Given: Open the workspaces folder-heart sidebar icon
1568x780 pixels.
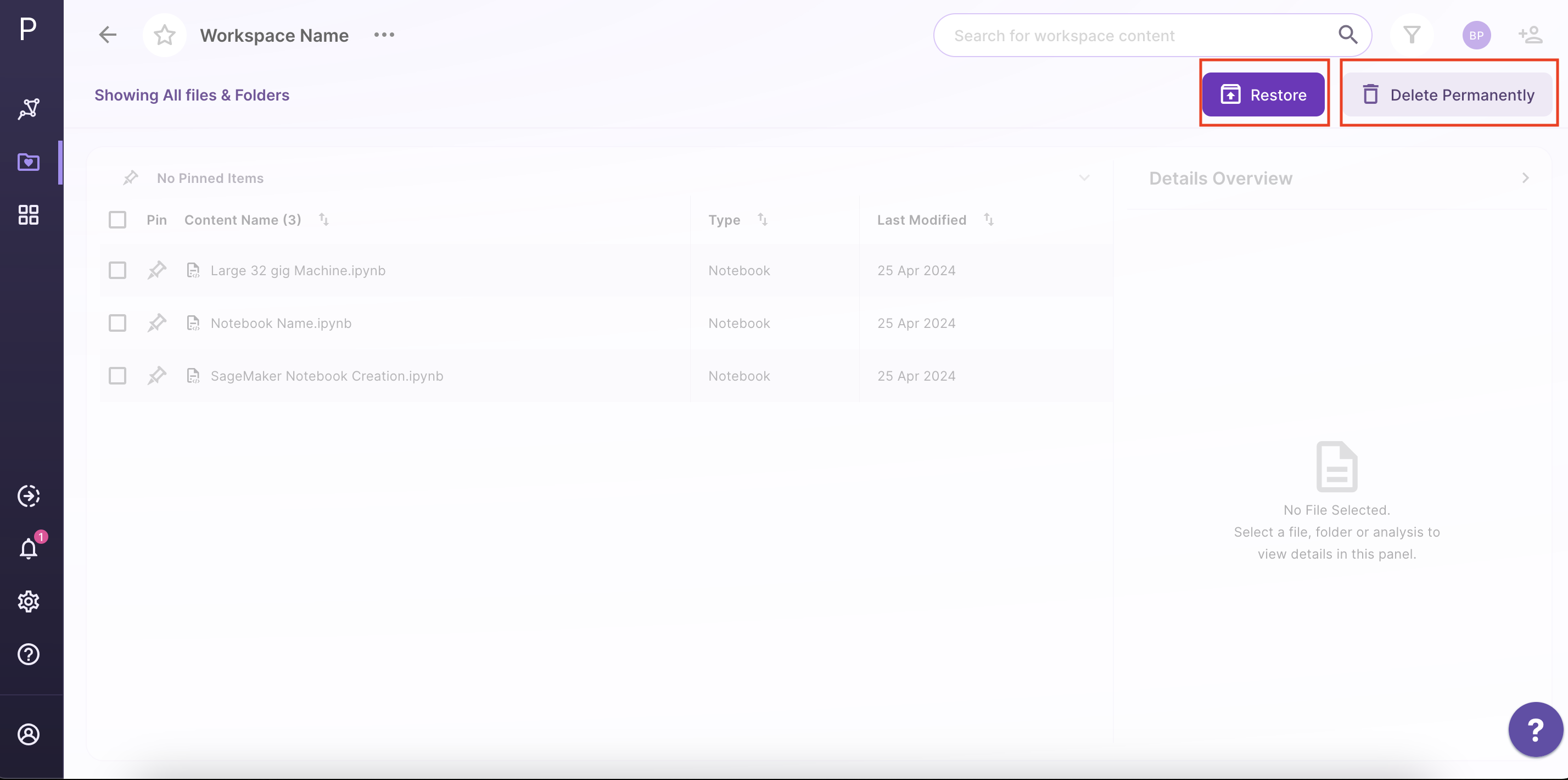Looking at the screenshot, I should (x=29, y=162).
